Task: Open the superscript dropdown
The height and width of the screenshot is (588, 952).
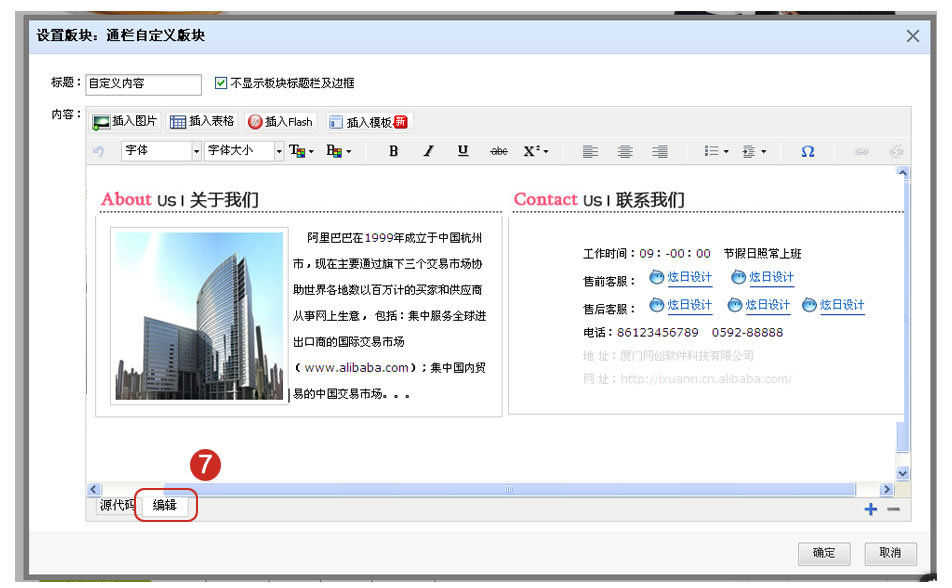Action: [x=536, y=151]
